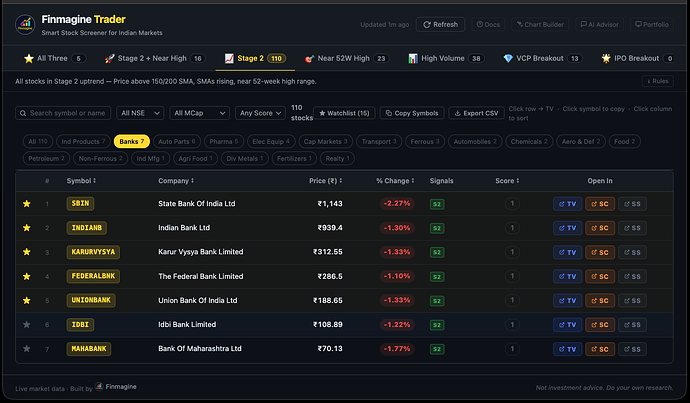Switch to the VCP Breakout tab

[543, 59]
